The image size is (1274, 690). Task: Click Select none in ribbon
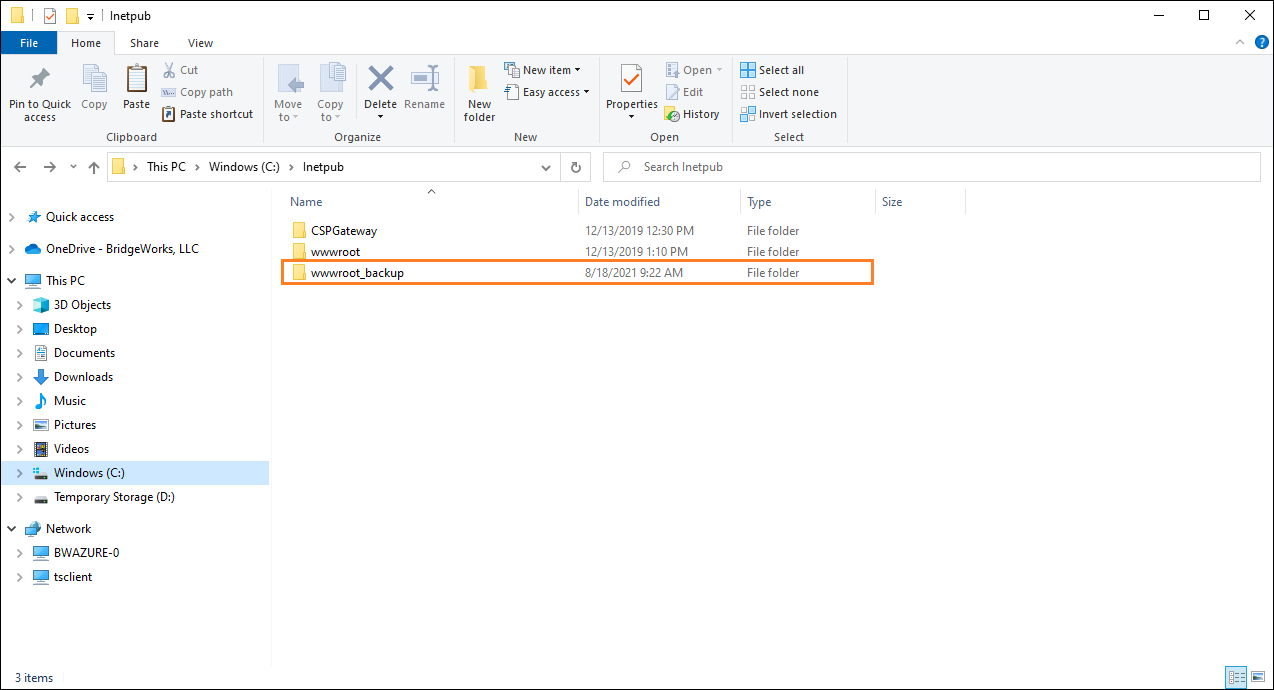tap(779, 92)
